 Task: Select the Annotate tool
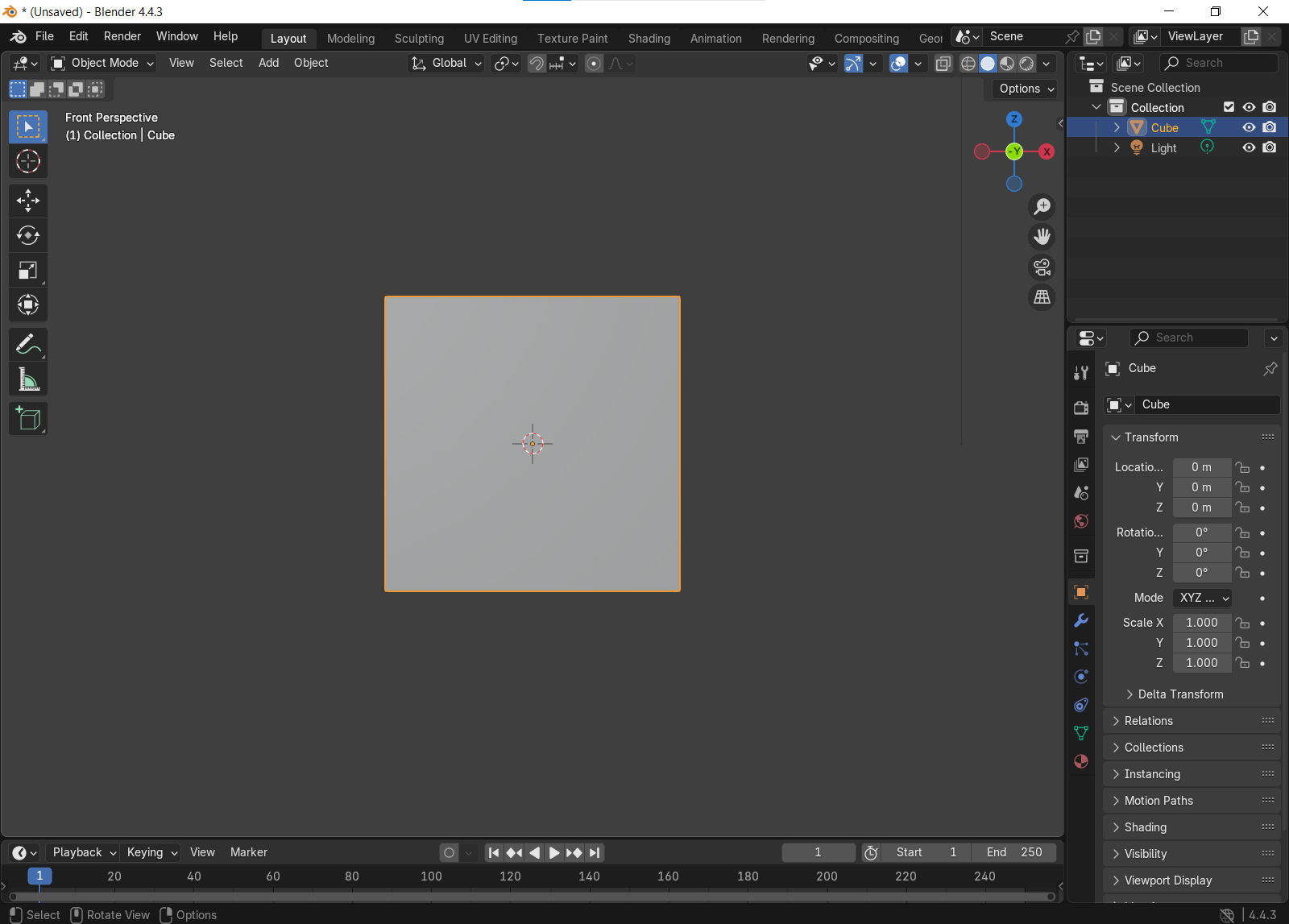click(x=28, y=345)
